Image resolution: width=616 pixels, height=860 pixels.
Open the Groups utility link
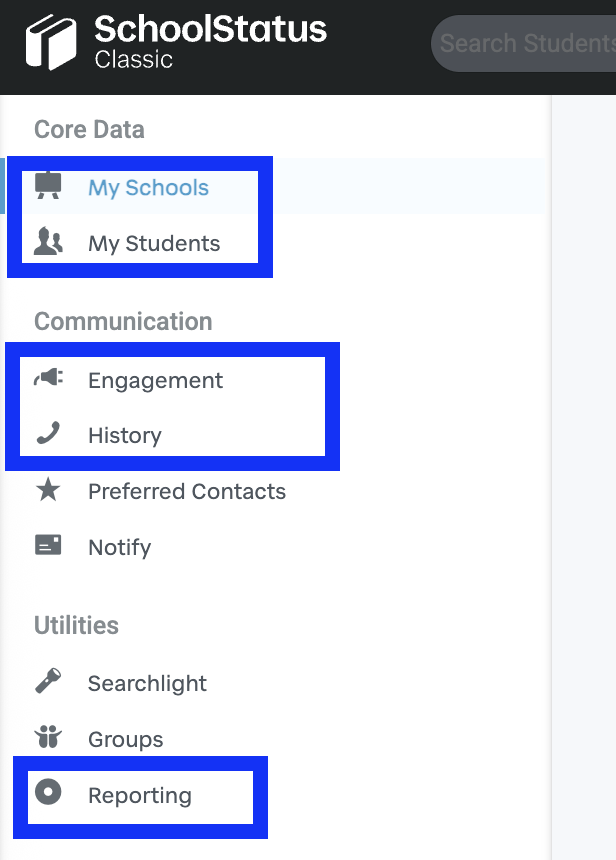(x=125, y=740)
